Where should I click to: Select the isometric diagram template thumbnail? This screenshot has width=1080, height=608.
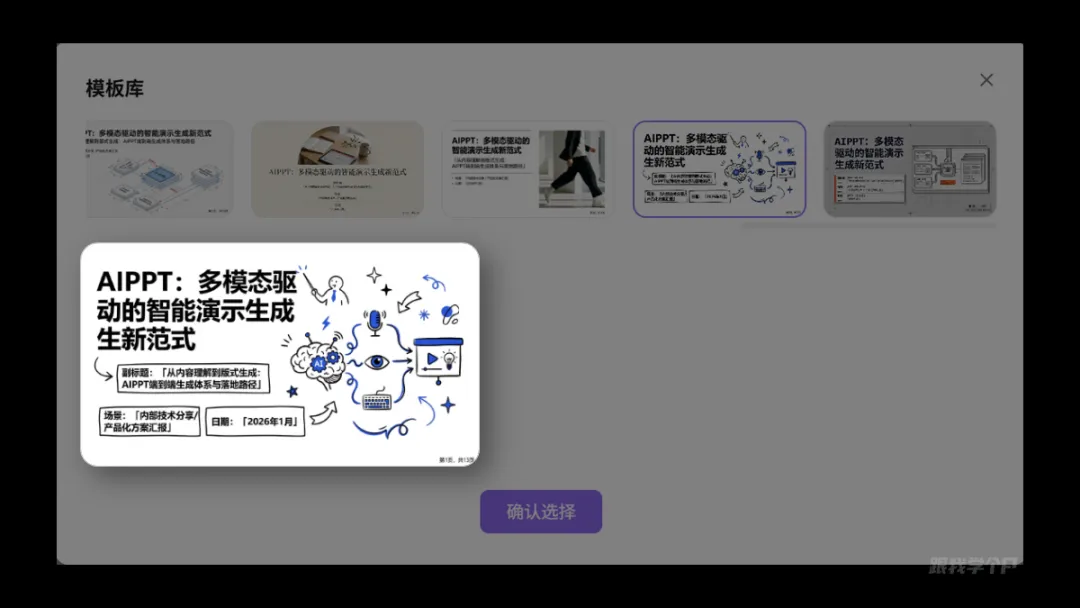click(160, 169)
